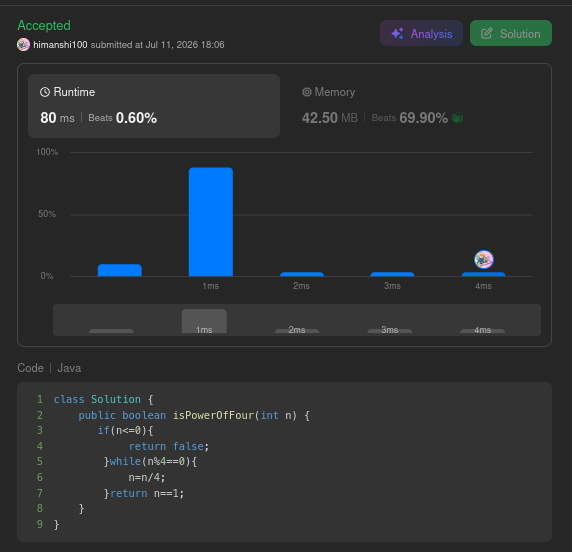Click the Beats 69.90% value
Screen dimensions: 572x552
click(410, 117)
